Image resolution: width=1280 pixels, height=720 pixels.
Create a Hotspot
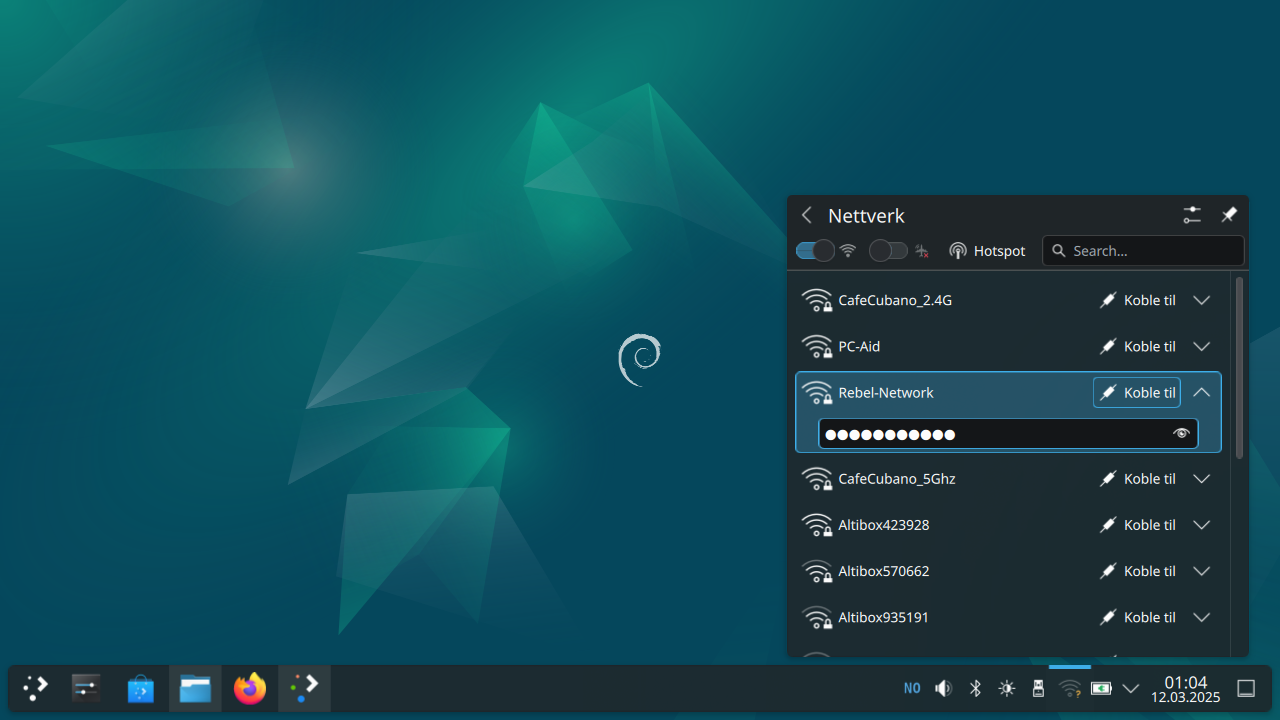pos(987,251)
